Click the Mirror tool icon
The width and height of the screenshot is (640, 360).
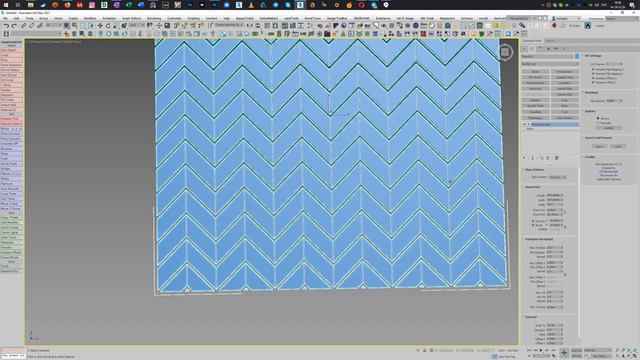click(250, 26)
